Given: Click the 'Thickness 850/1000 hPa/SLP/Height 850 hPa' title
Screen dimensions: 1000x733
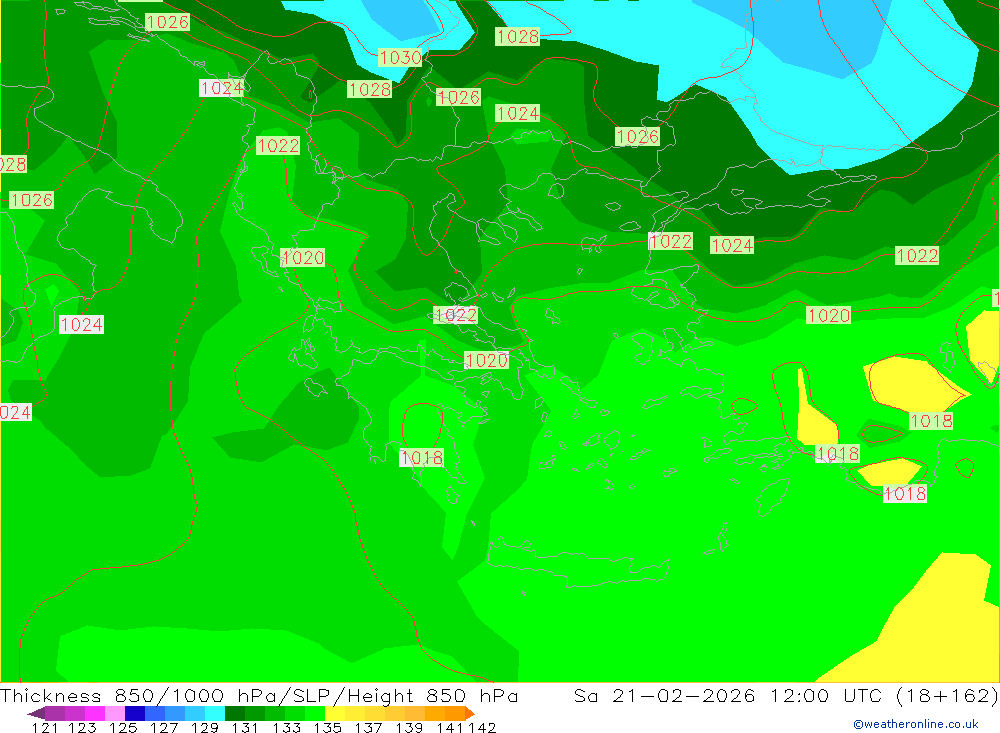Looking at the screenshot, I should coord(259,695).
